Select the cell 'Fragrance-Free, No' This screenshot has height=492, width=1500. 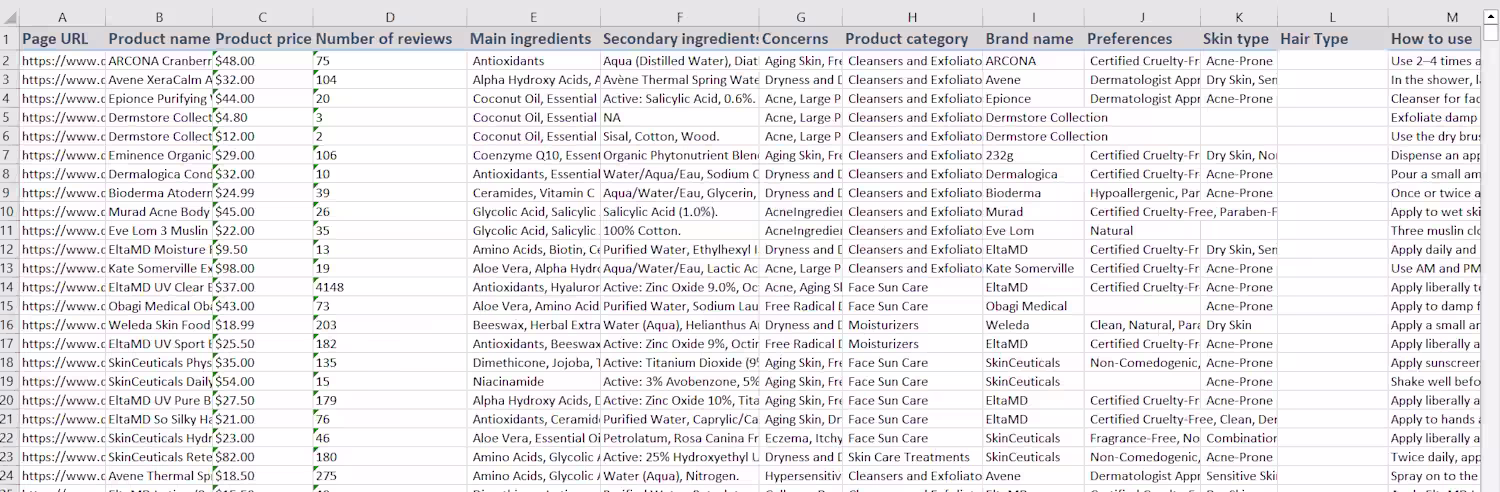point(1143,438)
